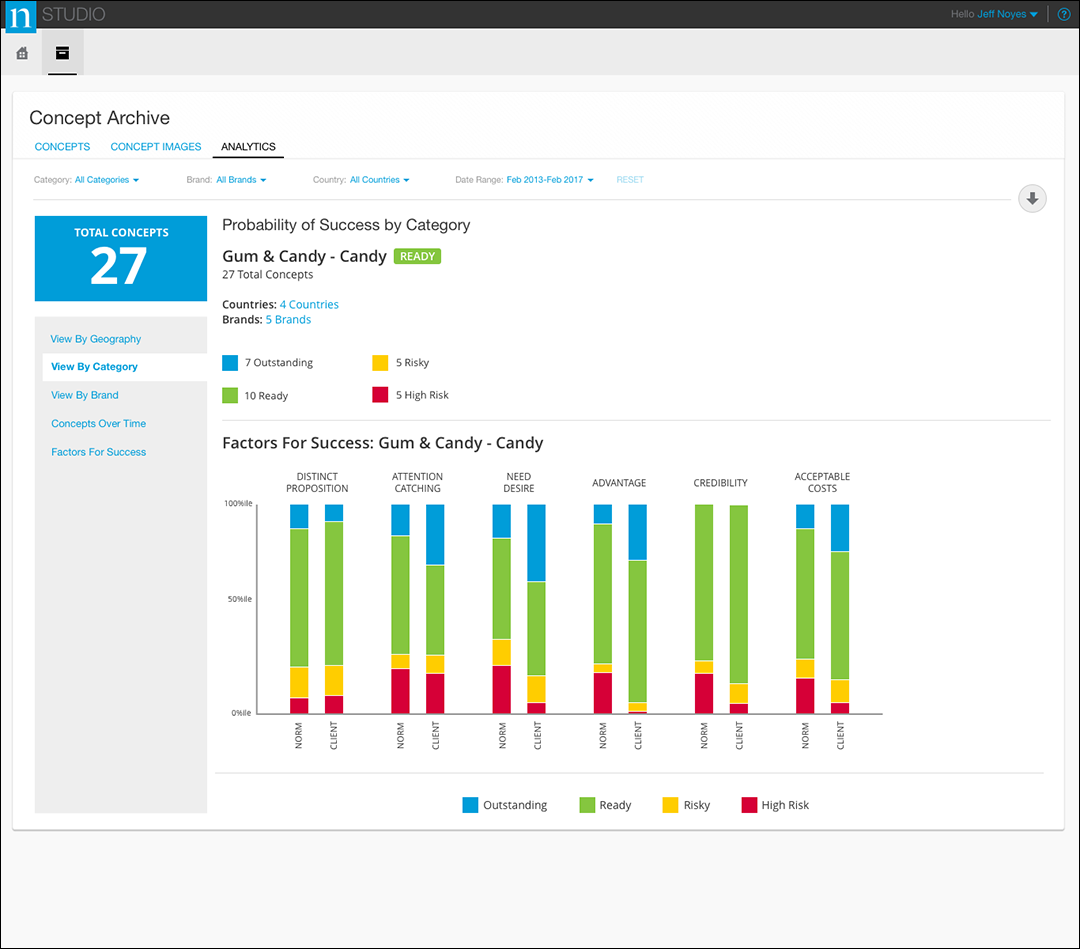Click Ready swatch in bottom chart legend
The height and width of the screenshot is (949, 1080).
pyautogui.click(x=588, y=805)
